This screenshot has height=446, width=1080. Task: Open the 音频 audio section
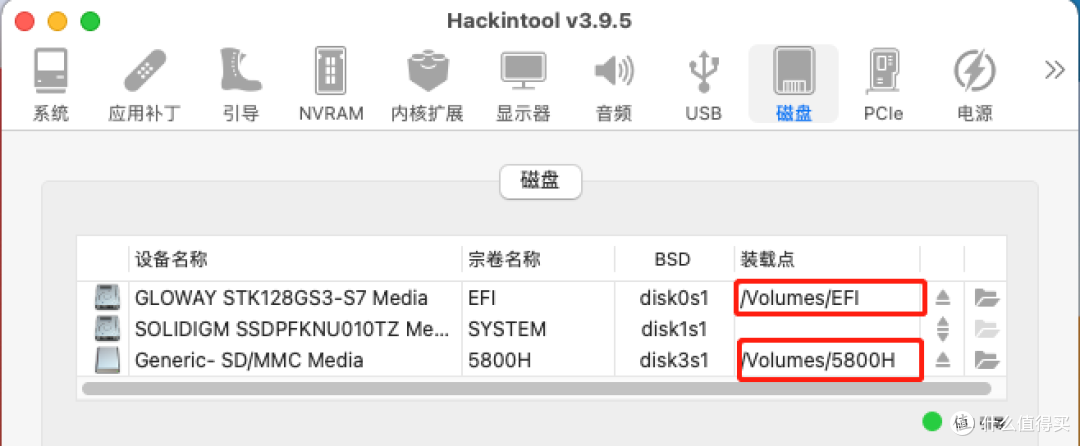(x=614, y=85)
